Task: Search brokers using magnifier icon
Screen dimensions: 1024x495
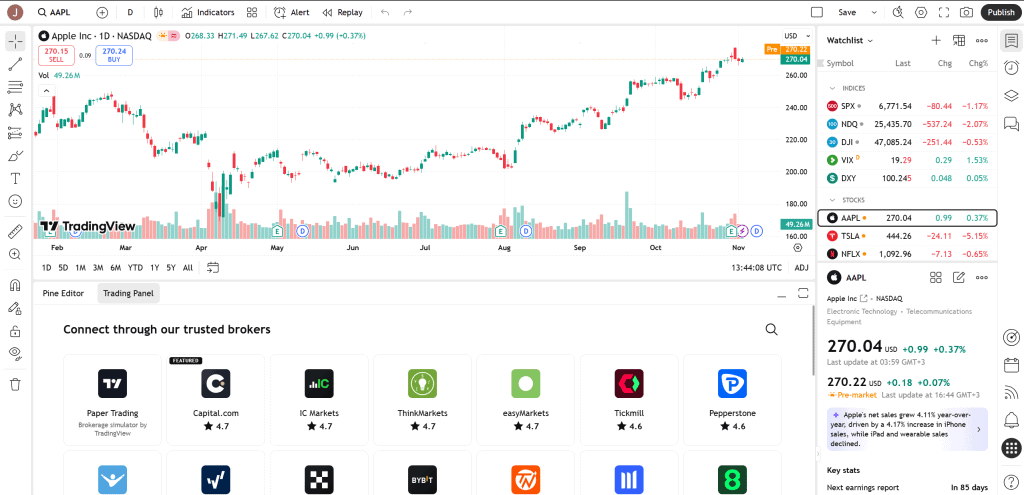Action: click(x=771, y=329)
